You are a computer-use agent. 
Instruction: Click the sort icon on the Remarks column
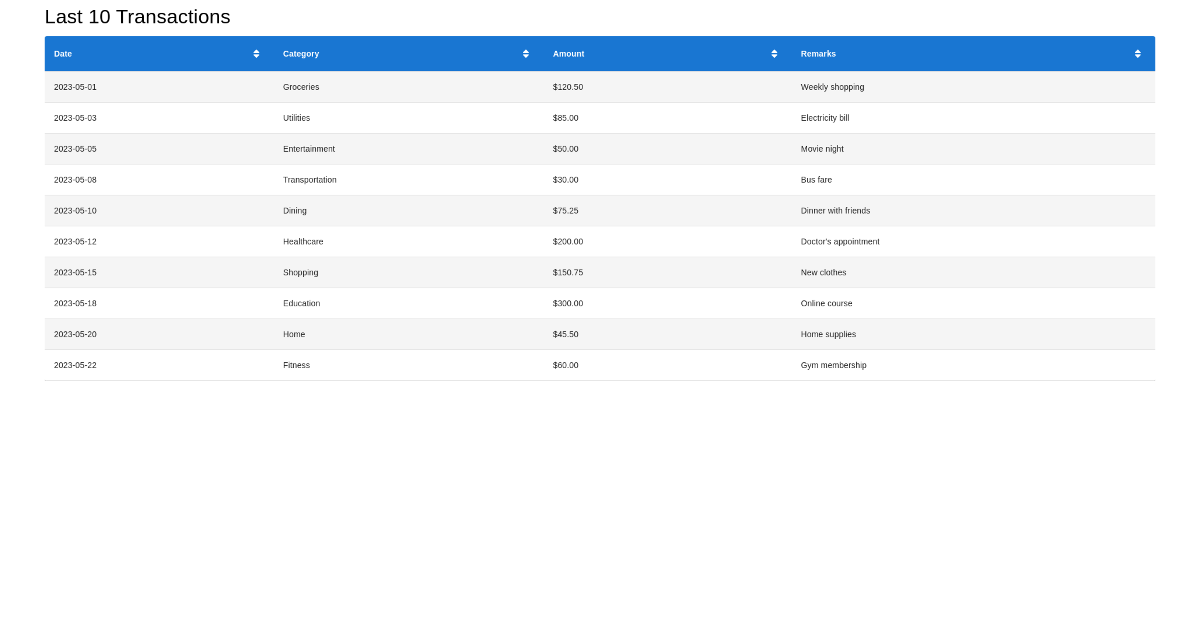1137,53
